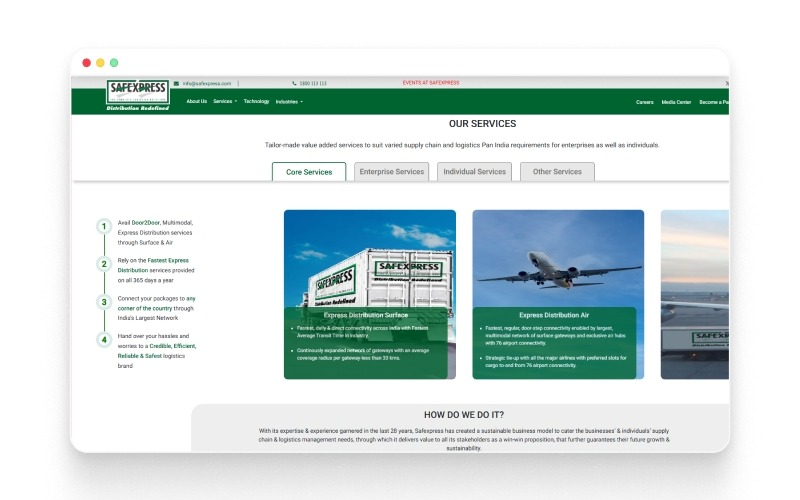Select the Core Services tab
Image resolution: width=800 pixels, height=500 pixels.
tap(309, 172)
